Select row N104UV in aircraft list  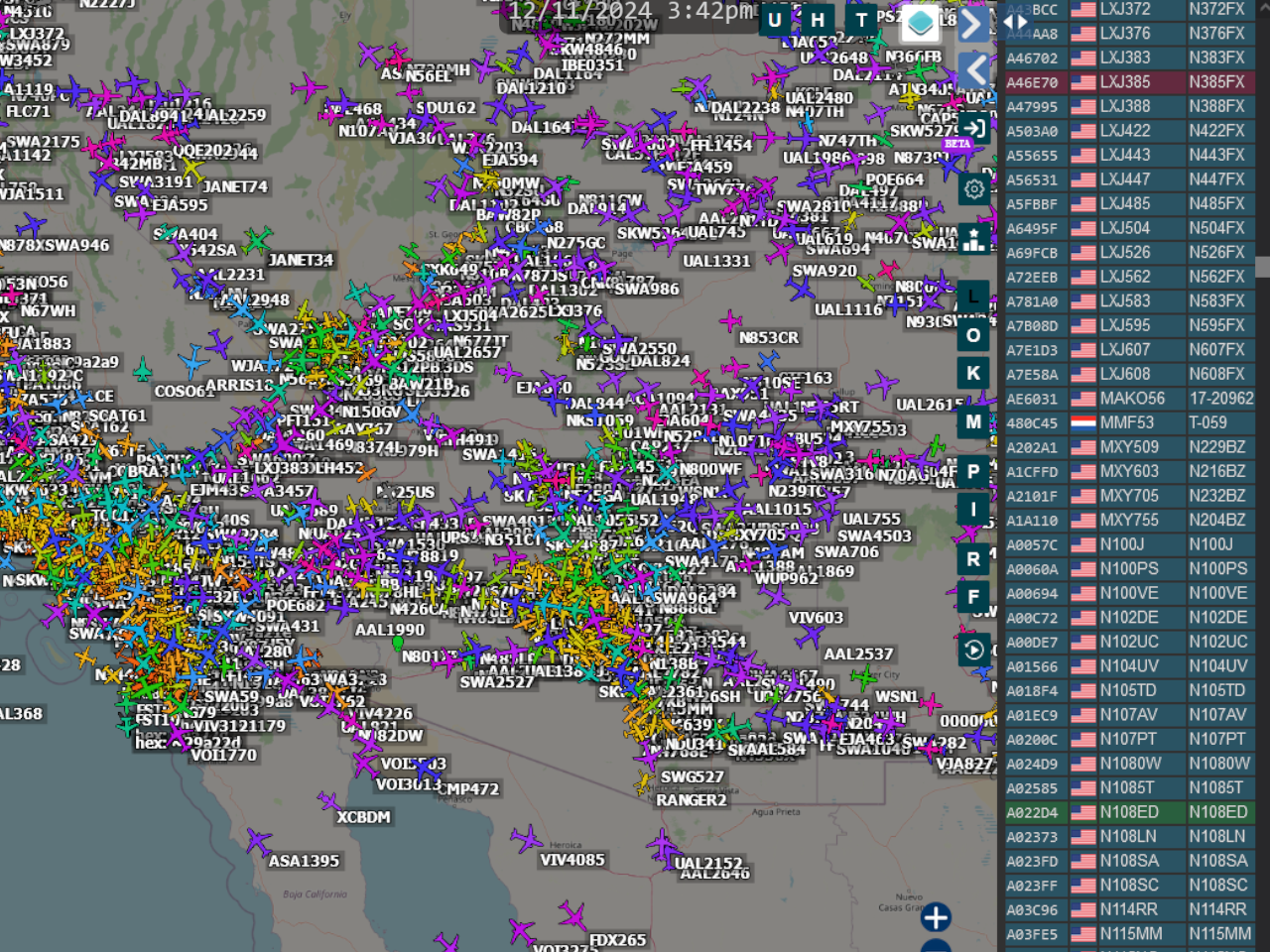(x=1129, y=666)
